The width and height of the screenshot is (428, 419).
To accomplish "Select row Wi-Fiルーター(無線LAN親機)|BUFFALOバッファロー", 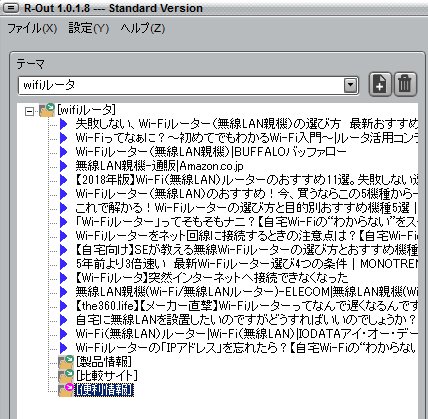I will (x=211, y=152).
